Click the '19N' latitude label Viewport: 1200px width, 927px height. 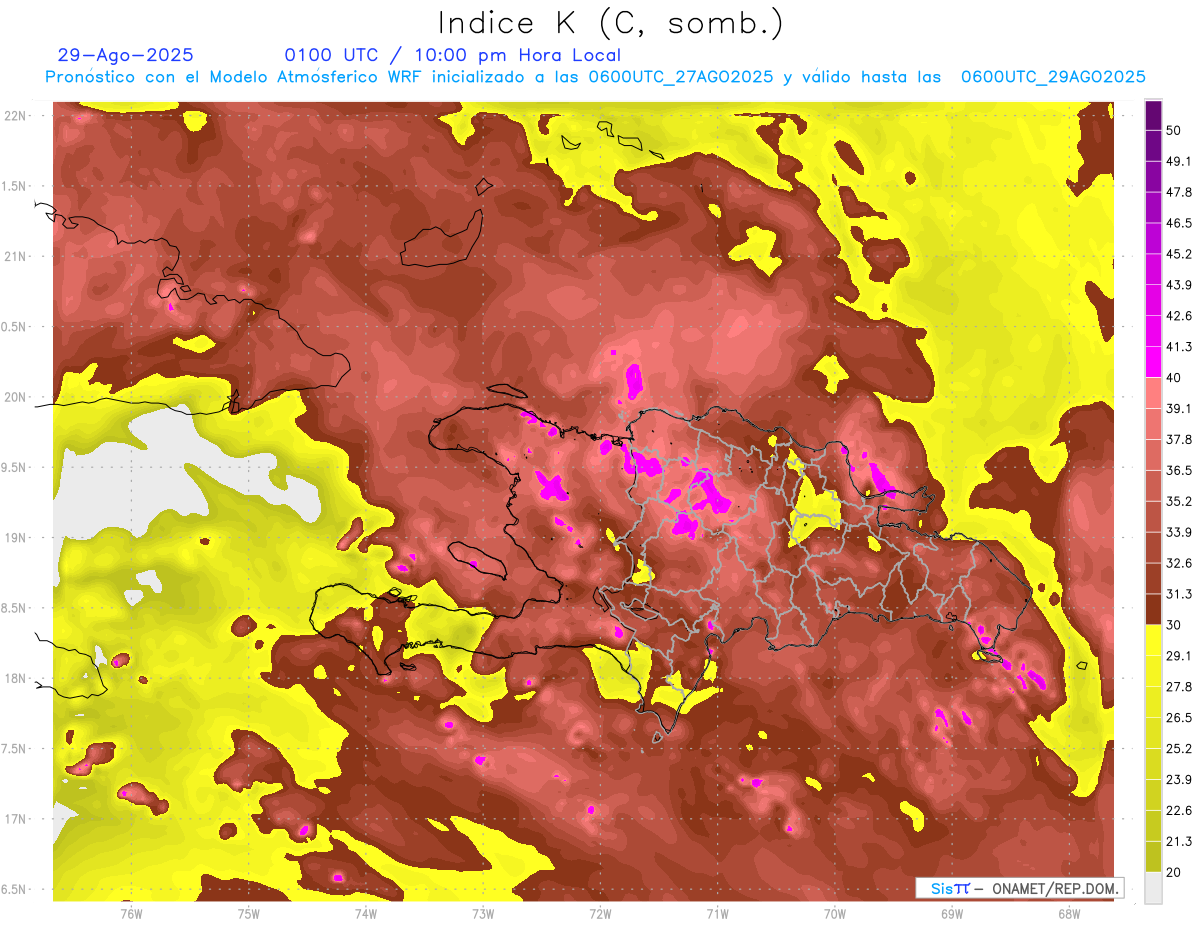(16, 538)
